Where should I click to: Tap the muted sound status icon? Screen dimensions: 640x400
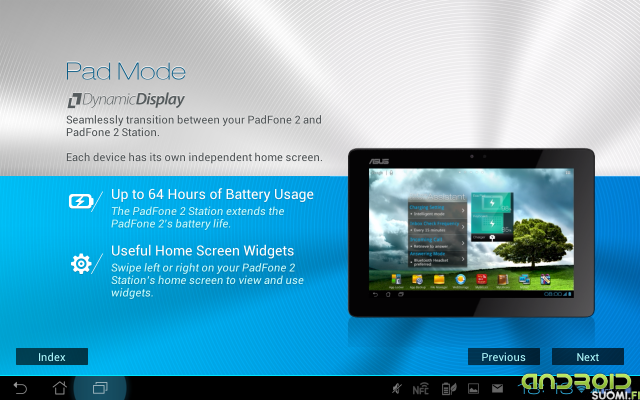[396, 389]
